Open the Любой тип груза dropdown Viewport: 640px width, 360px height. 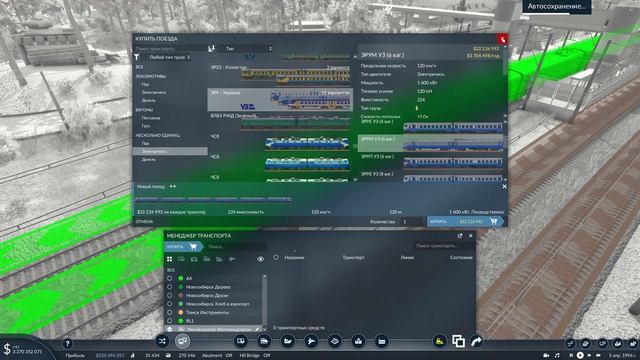pos(169,57)
